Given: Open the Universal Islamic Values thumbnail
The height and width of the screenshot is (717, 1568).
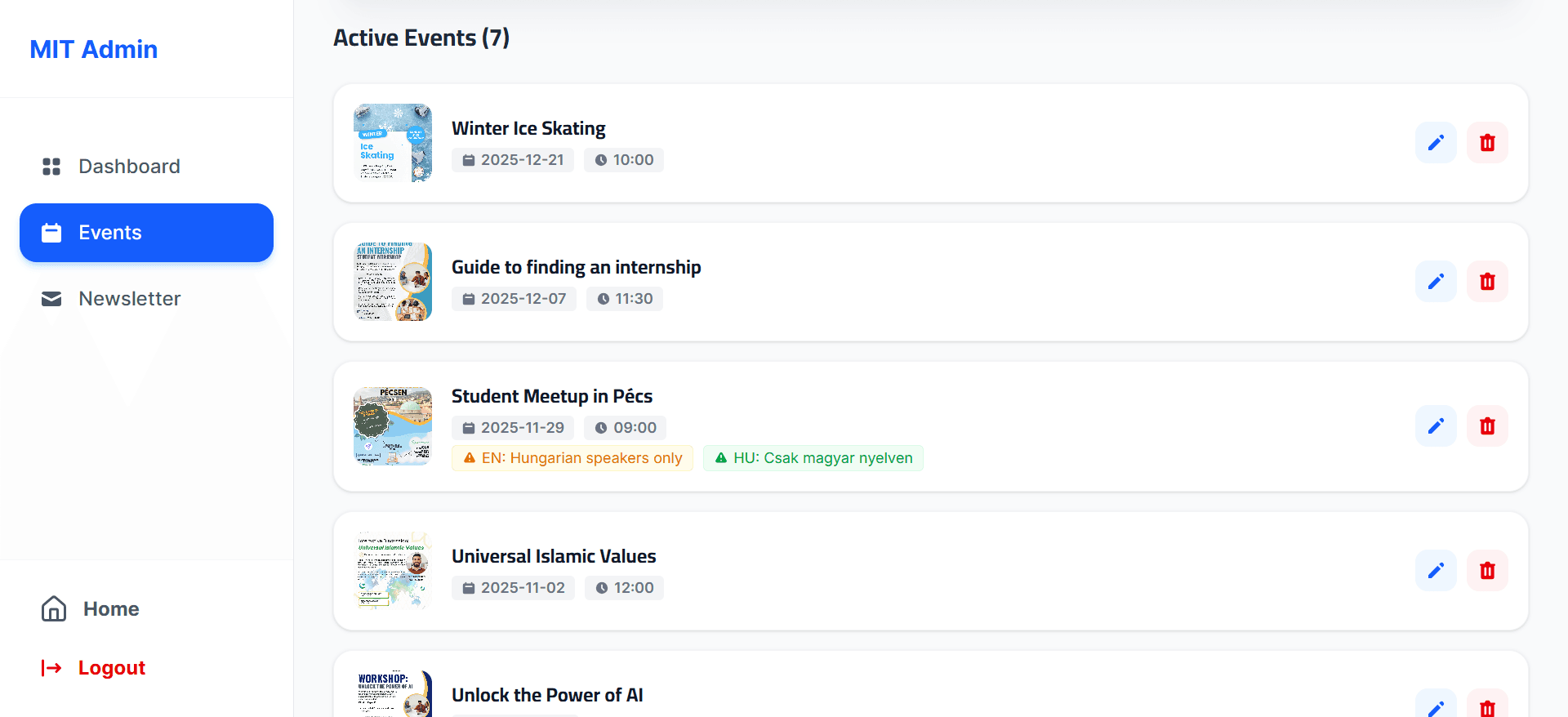Looking at the screenshot, I should click(393, 571).
